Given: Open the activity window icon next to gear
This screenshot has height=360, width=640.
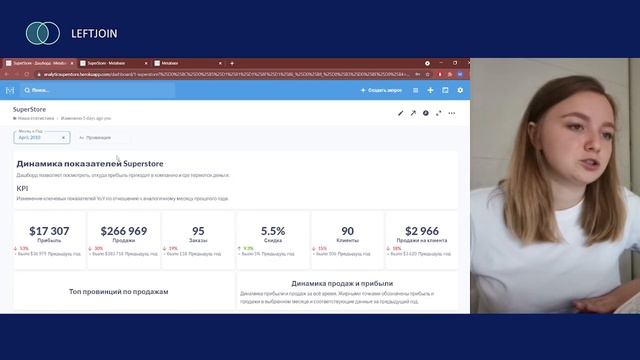Looking at the screenshot, I should click(x=445, y=90).
